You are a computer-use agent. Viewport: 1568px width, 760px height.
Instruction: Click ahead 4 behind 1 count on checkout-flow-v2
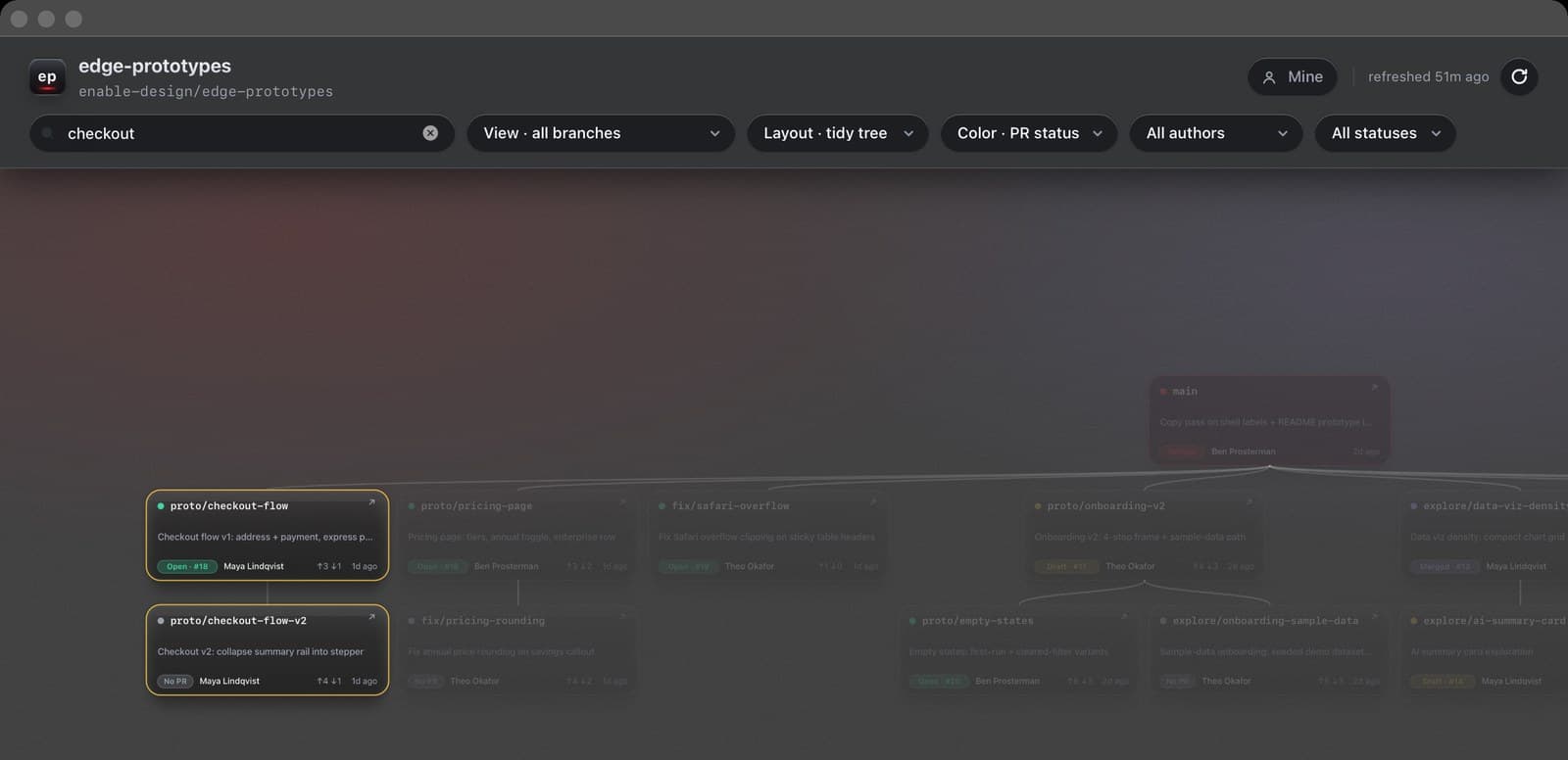[329, 681]
